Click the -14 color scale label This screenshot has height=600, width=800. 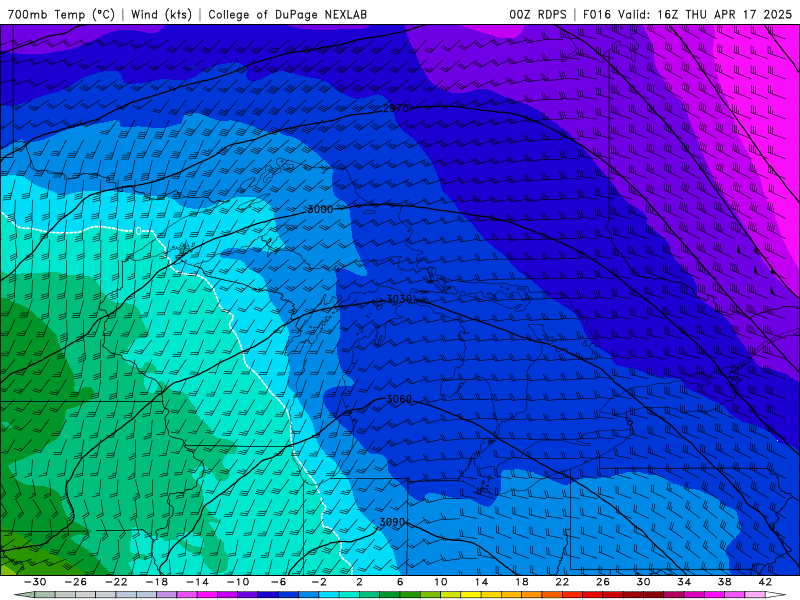pyautogui.click(x=197, y=582)
